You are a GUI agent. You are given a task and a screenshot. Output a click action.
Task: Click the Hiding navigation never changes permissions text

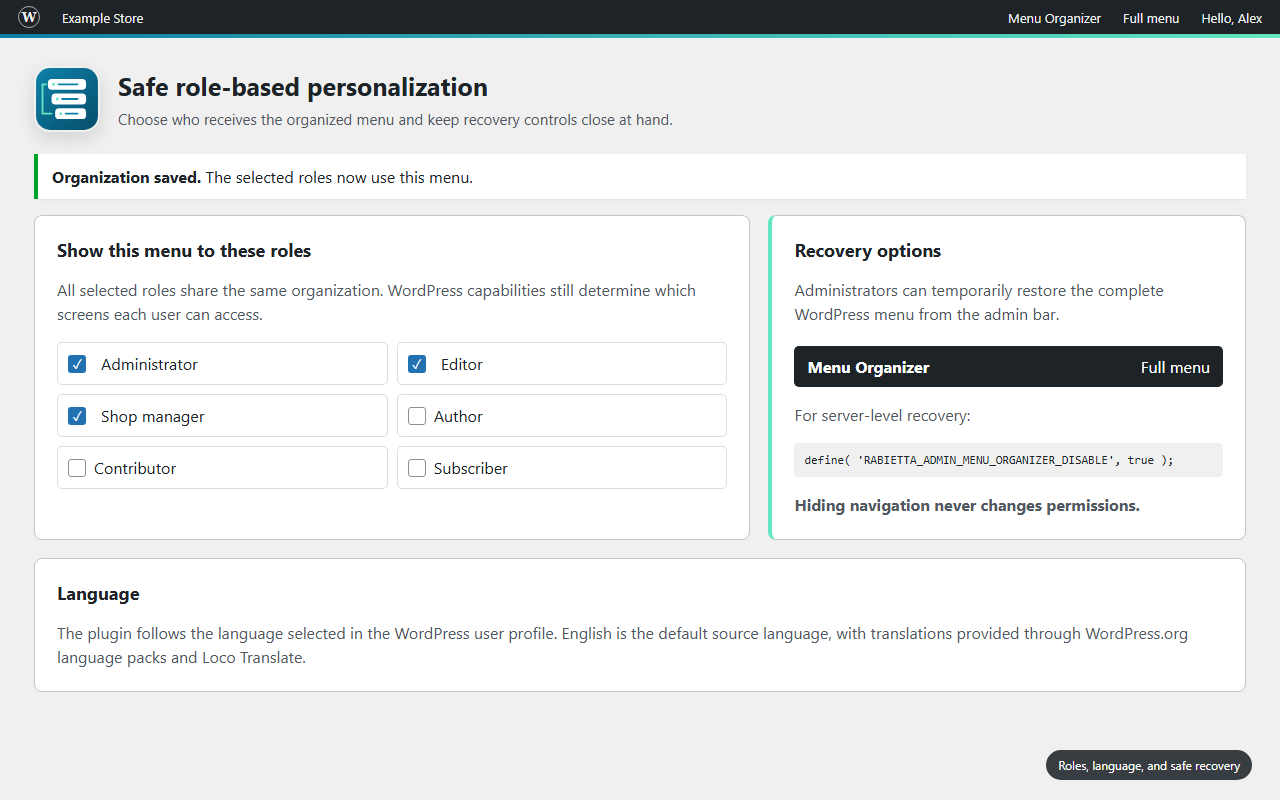pos(967,505)
